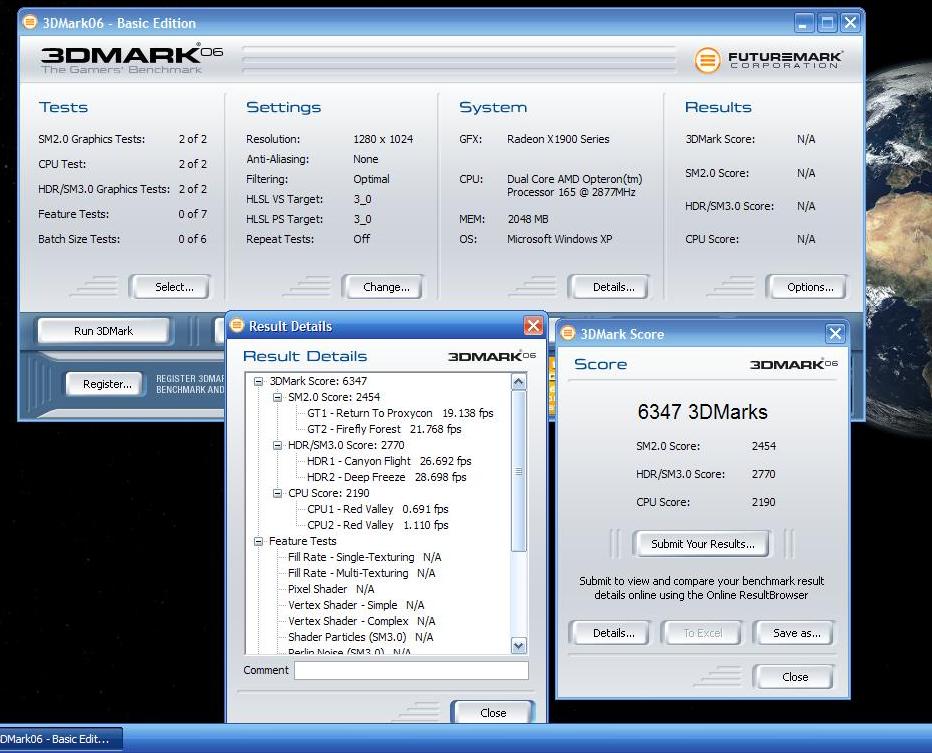Click Resolution value 1280 x 1024
Image resolution: width=932 pixels, height=753 pixels.
[383, 139]
